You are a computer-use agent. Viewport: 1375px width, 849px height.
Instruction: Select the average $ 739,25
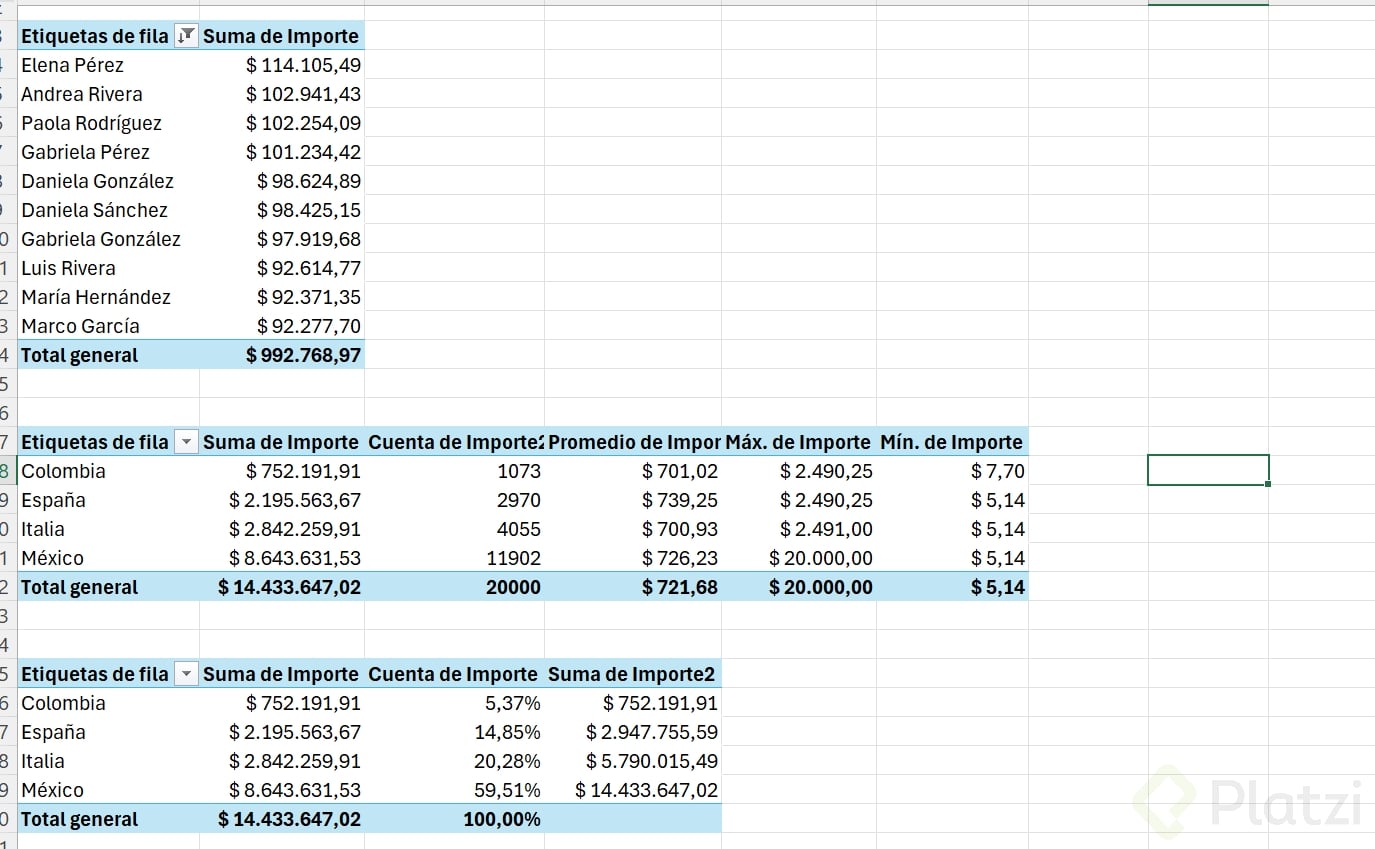680,500
